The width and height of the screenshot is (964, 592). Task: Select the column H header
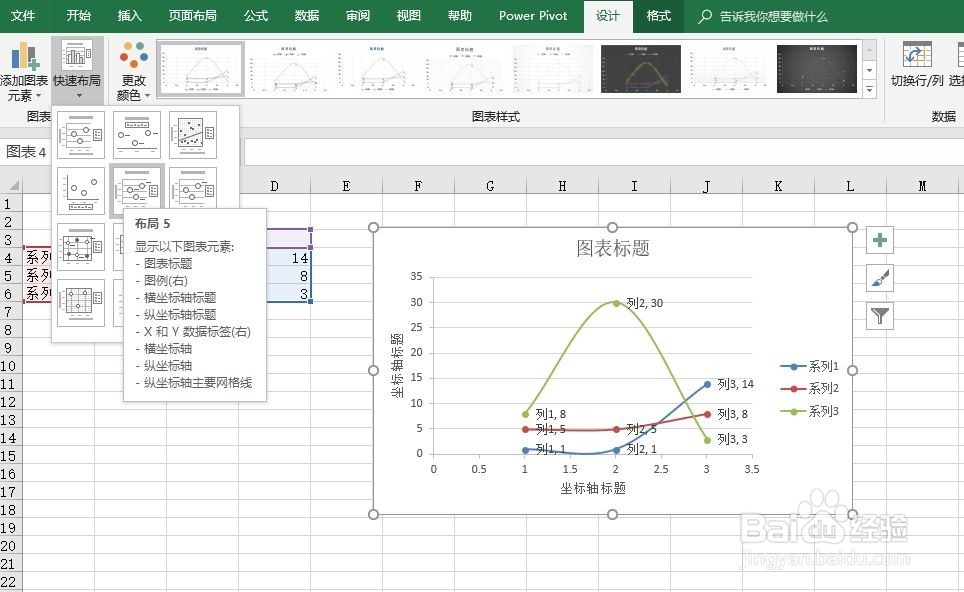click(x=562, y=186)
